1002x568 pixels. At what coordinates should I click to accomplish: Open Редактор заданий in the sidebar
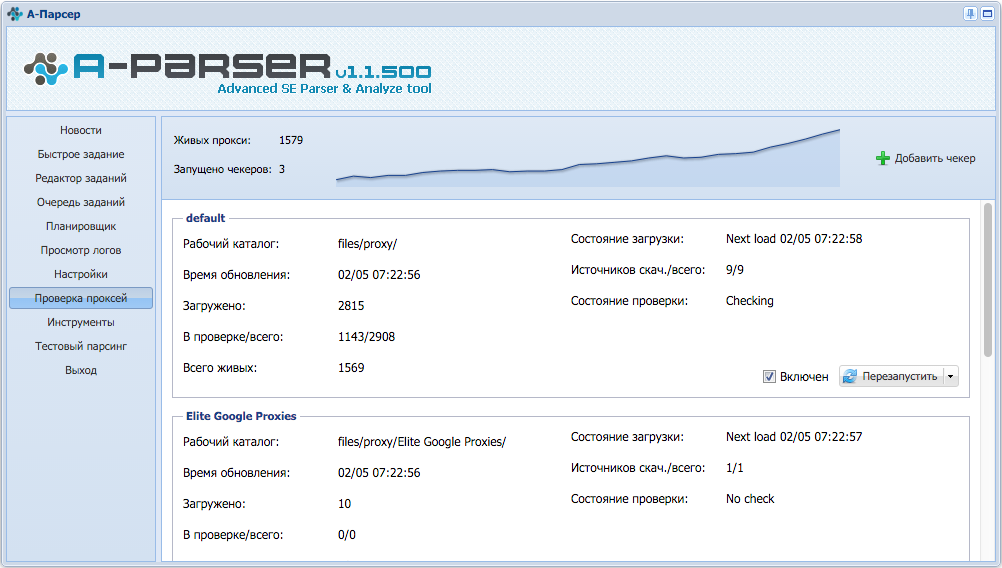point(81,178)
